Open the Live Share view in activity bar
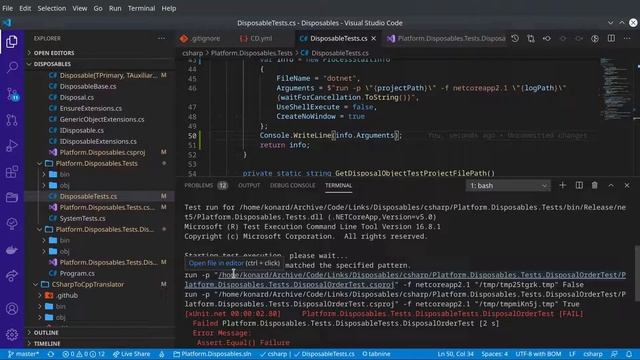Viewport: 640px width, 360px height. (12, 276)
